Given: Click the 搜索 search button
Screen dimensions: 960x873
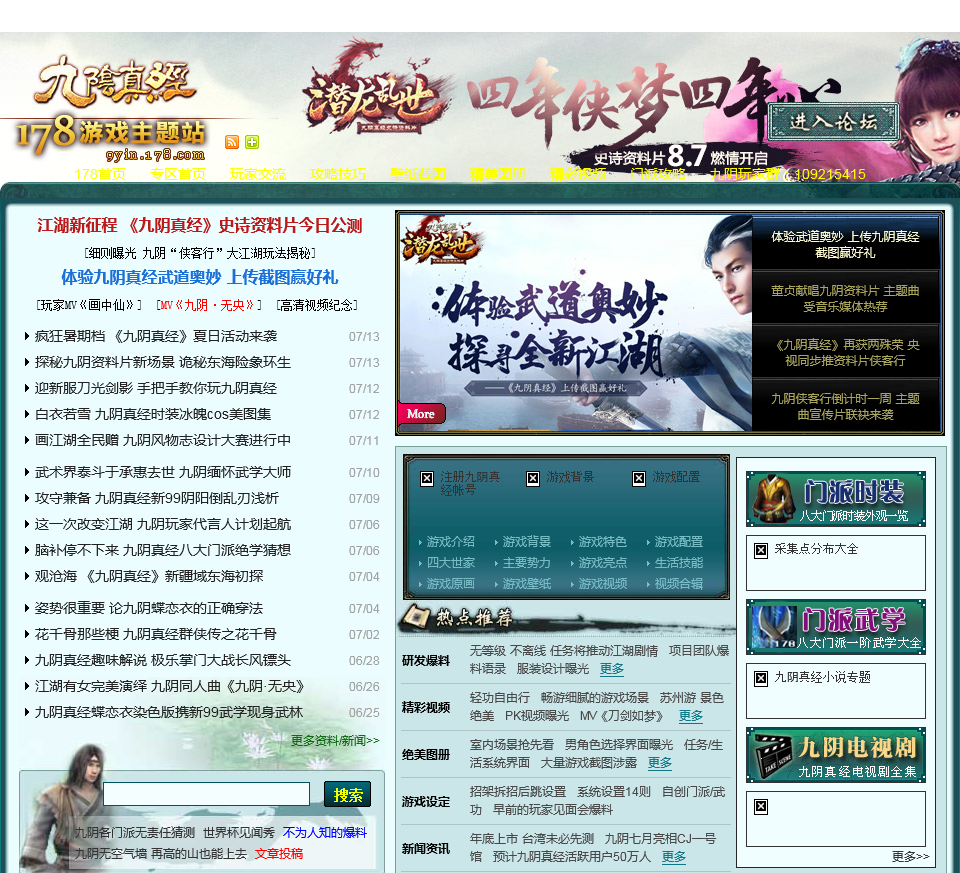Looking at the screenshot, I should click(x=347, y=795).
